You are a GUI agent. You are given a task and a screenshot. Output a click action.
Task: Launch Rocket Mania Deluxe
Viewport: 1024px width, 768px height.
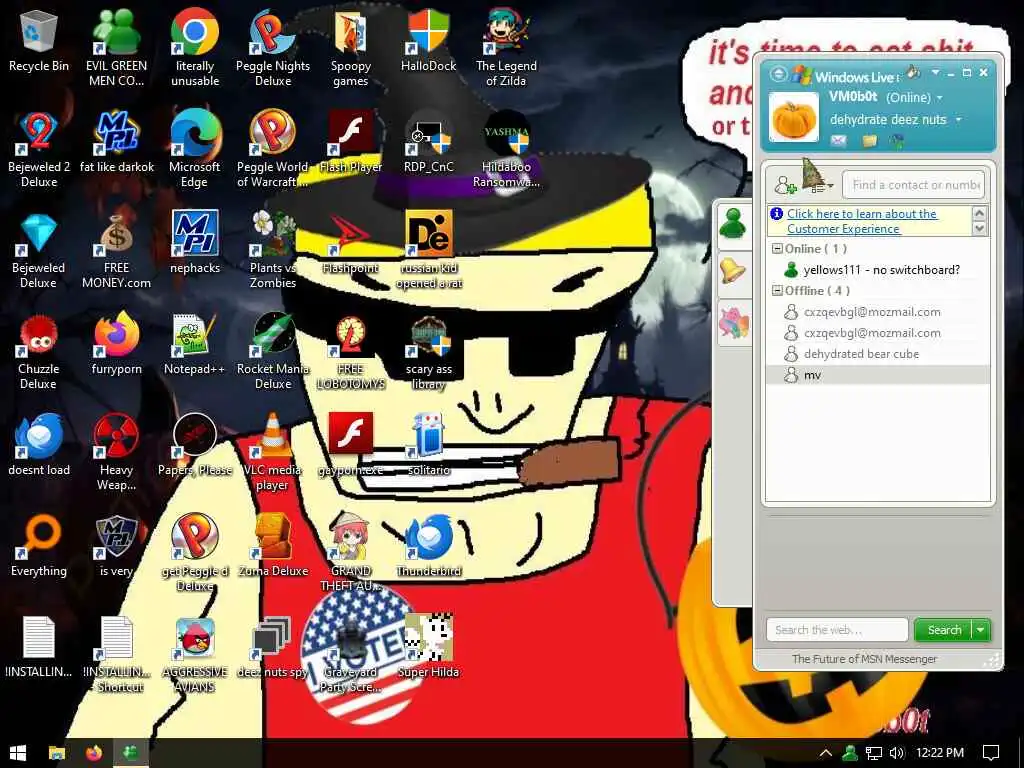[273, 351]
